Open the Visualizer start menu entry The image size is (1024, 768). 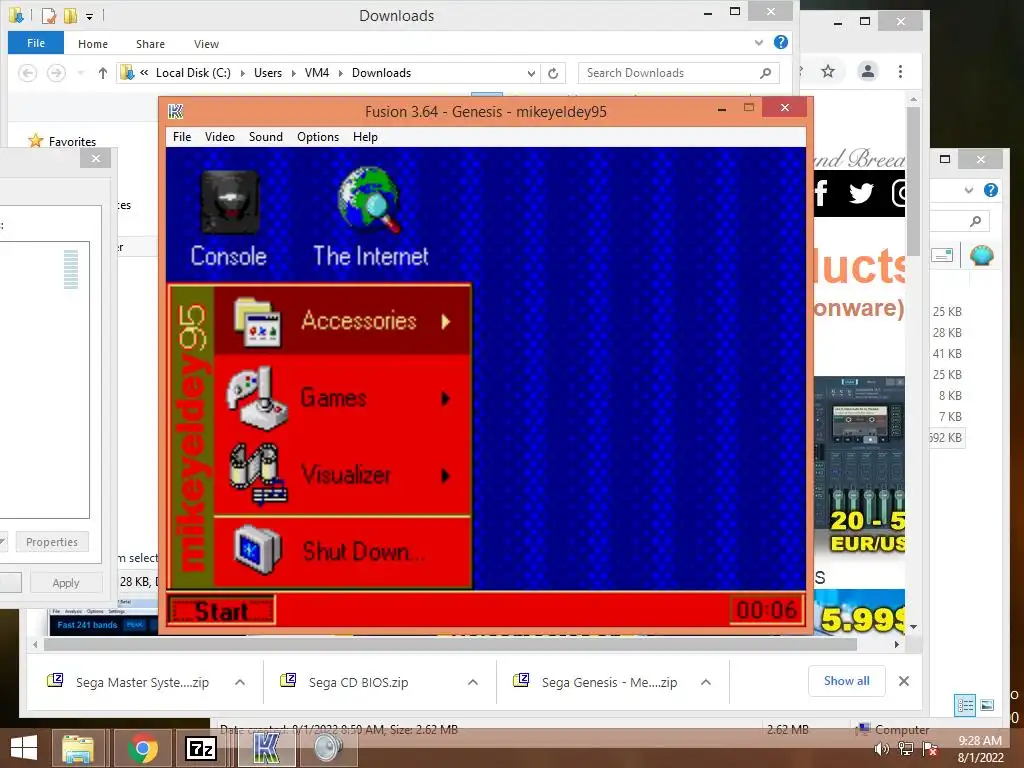click(343, 475)
